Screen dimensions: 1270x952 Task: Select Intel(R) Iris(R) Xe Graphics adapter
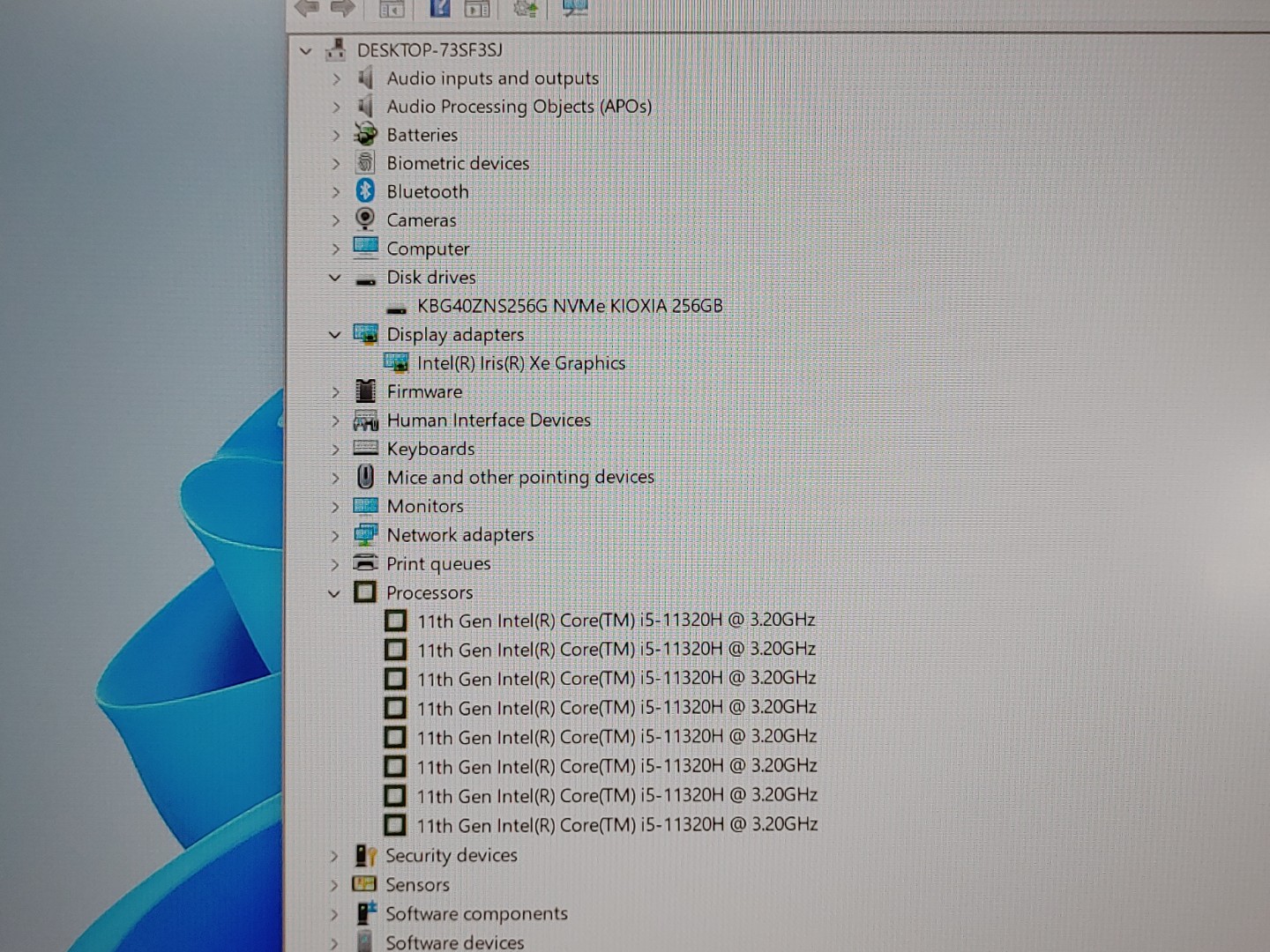[520, 363]
